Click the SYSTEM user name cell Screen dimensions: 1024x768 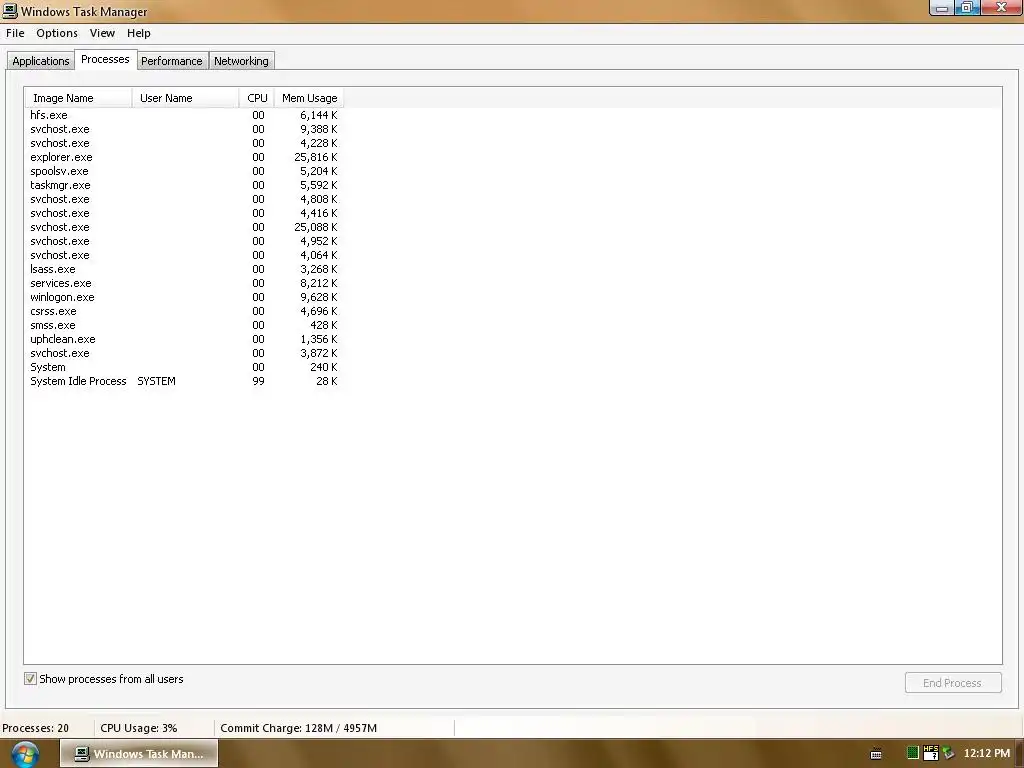pyautogui.click(x=156, y=381)
